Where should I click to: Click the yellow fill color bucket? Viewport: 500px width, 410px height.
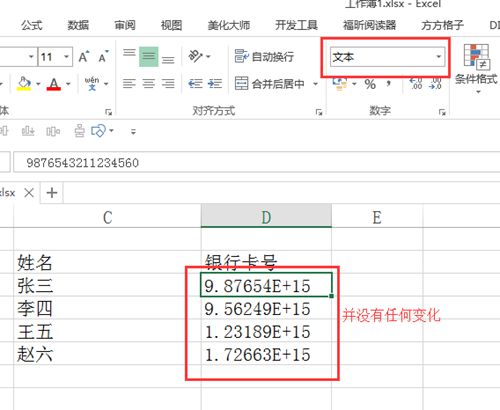click(24, 83)
